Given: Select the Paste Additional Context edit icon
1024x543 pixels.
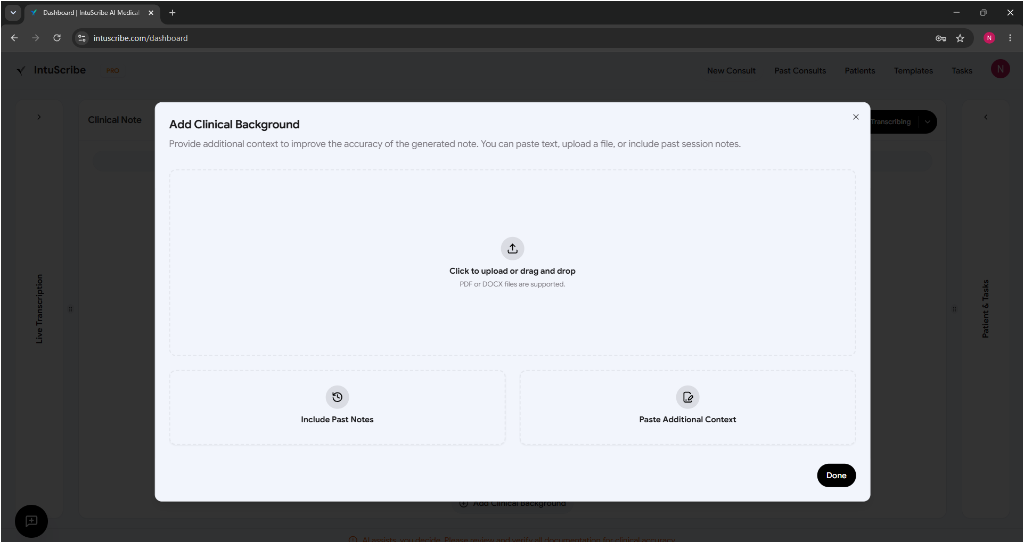Looking at the screenshot, I should point(687,397).
